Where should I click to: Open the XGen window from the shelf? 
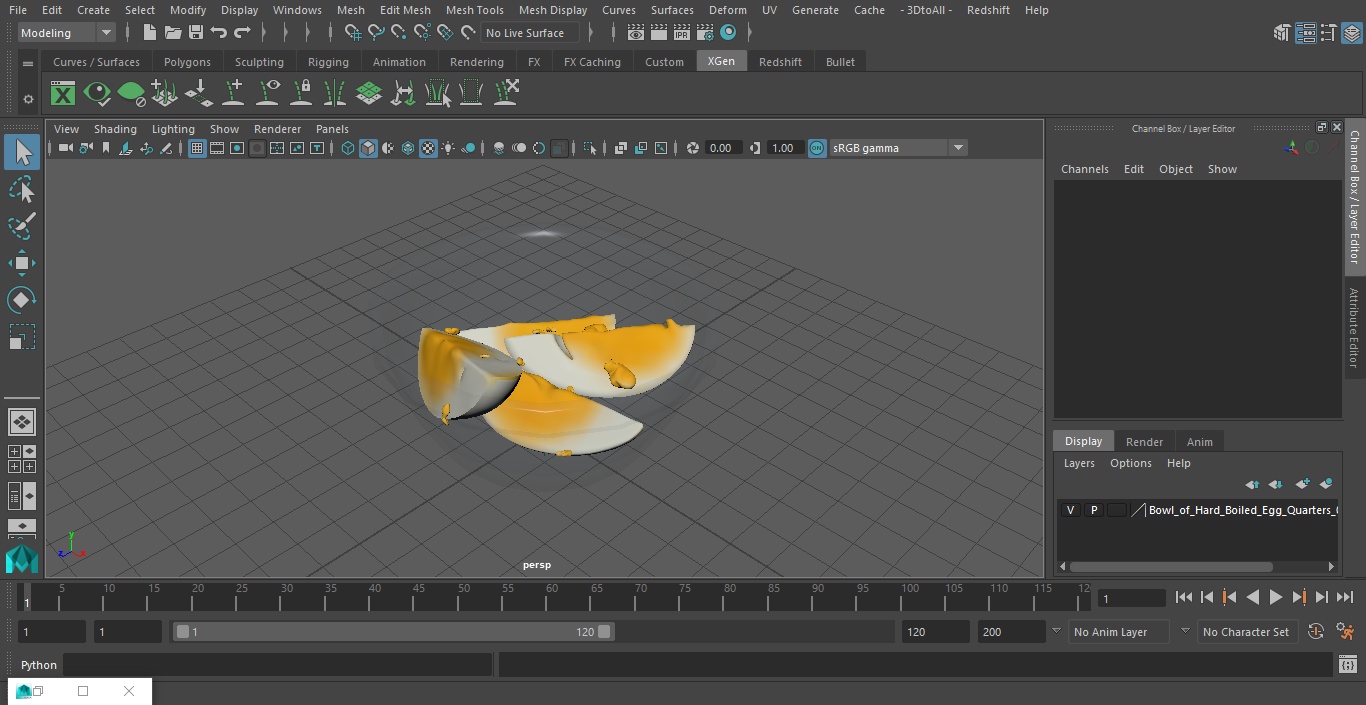pyautogui.click(x=63, y=94)
